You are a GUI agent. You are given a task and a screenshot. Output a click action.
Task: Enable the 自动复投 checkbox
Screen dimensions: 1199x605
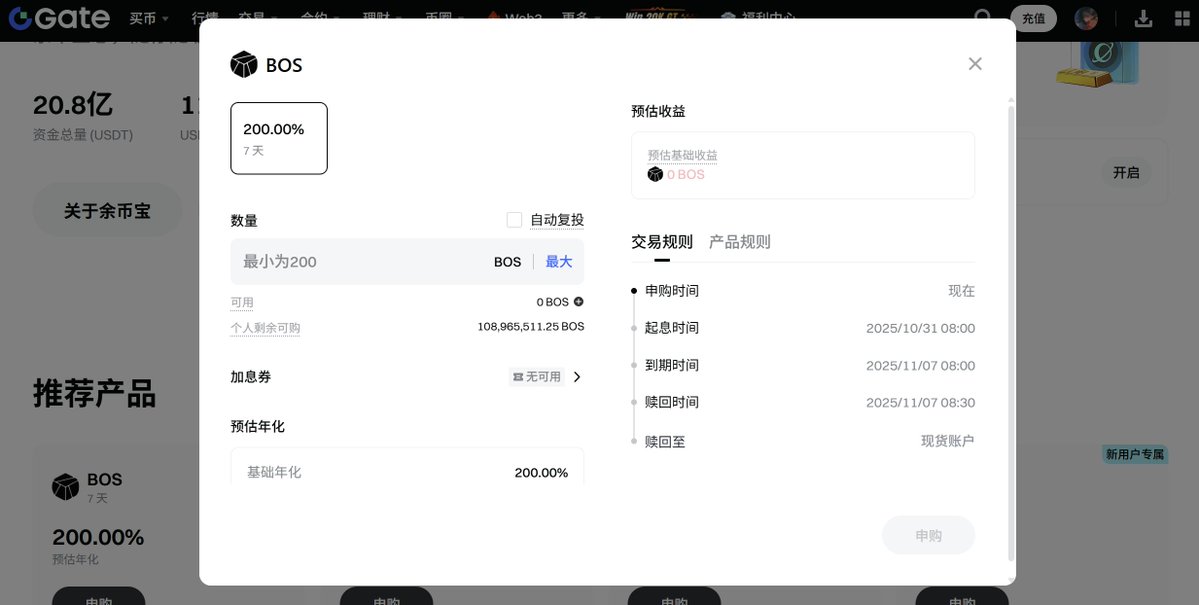(x=514, y=220)
